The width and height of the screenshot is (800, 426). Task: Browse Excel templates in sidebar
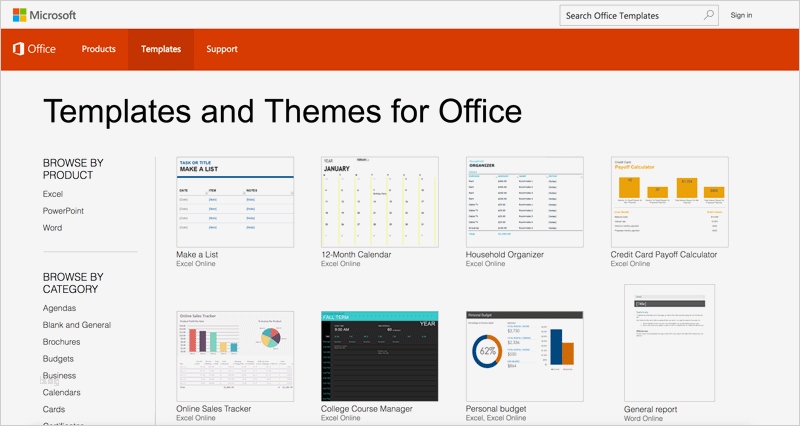(53, 194)
